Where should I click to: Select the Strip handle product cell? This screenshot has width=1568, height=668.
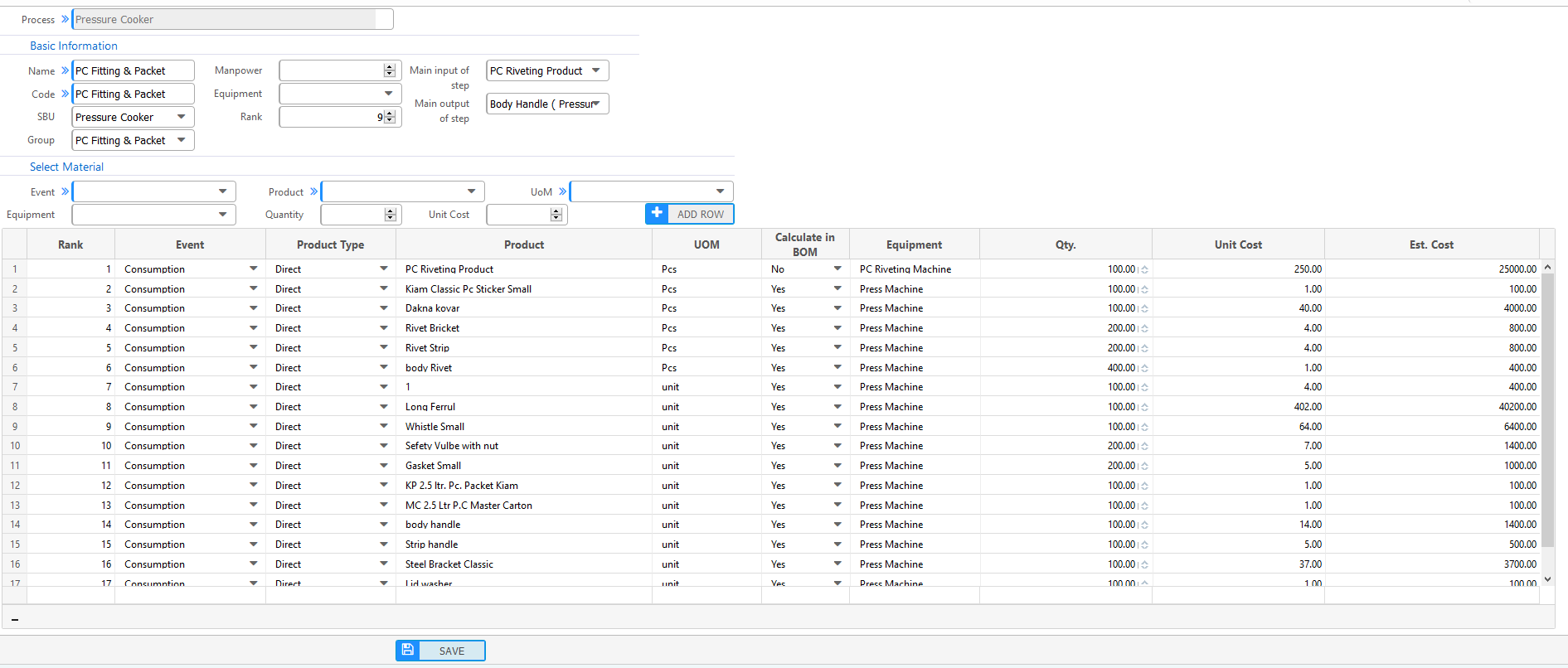524,545
